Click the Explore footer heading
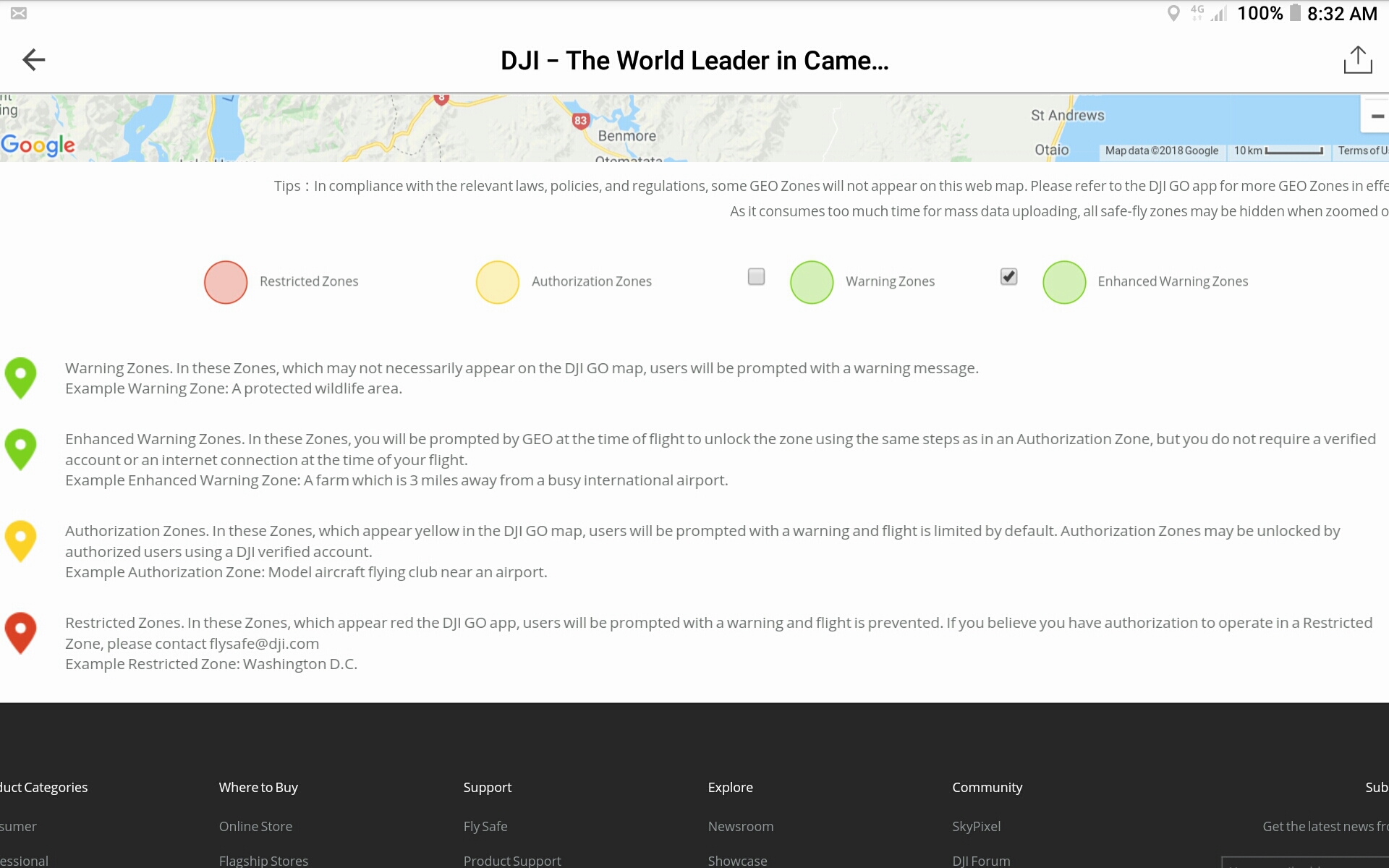 [731, 787]
